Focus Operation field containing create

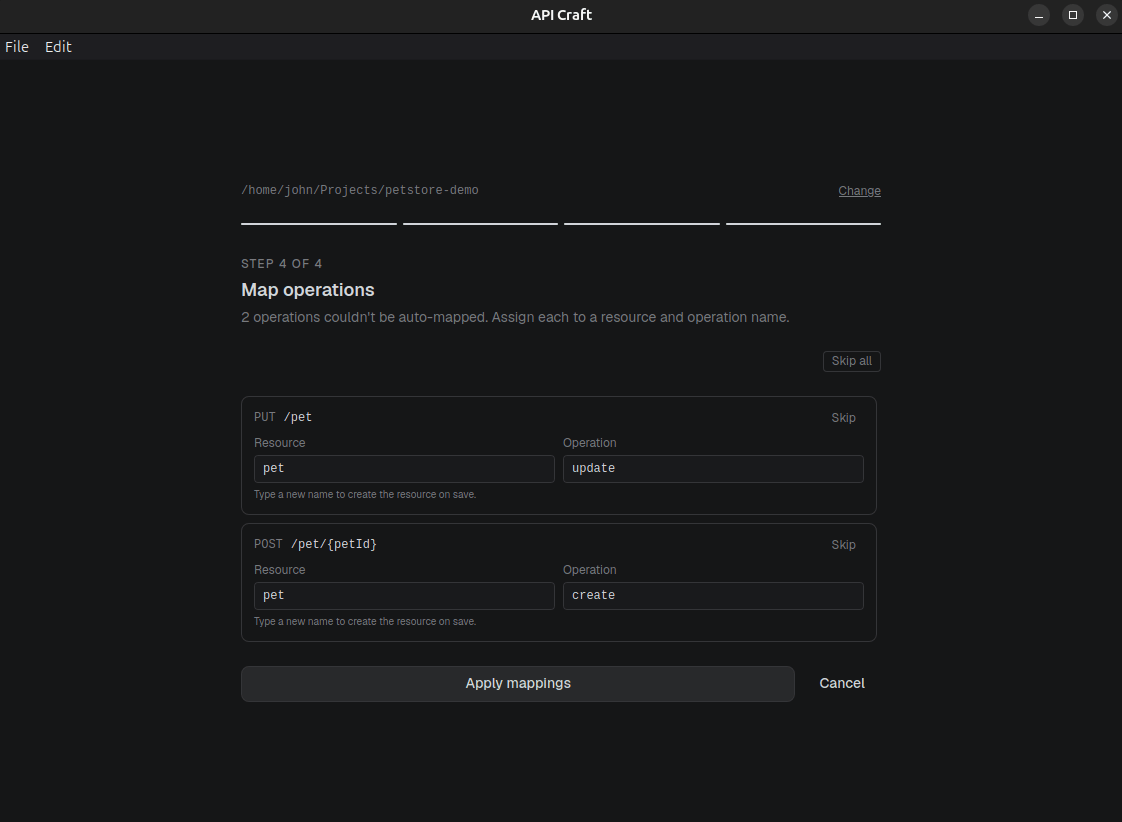713,596
